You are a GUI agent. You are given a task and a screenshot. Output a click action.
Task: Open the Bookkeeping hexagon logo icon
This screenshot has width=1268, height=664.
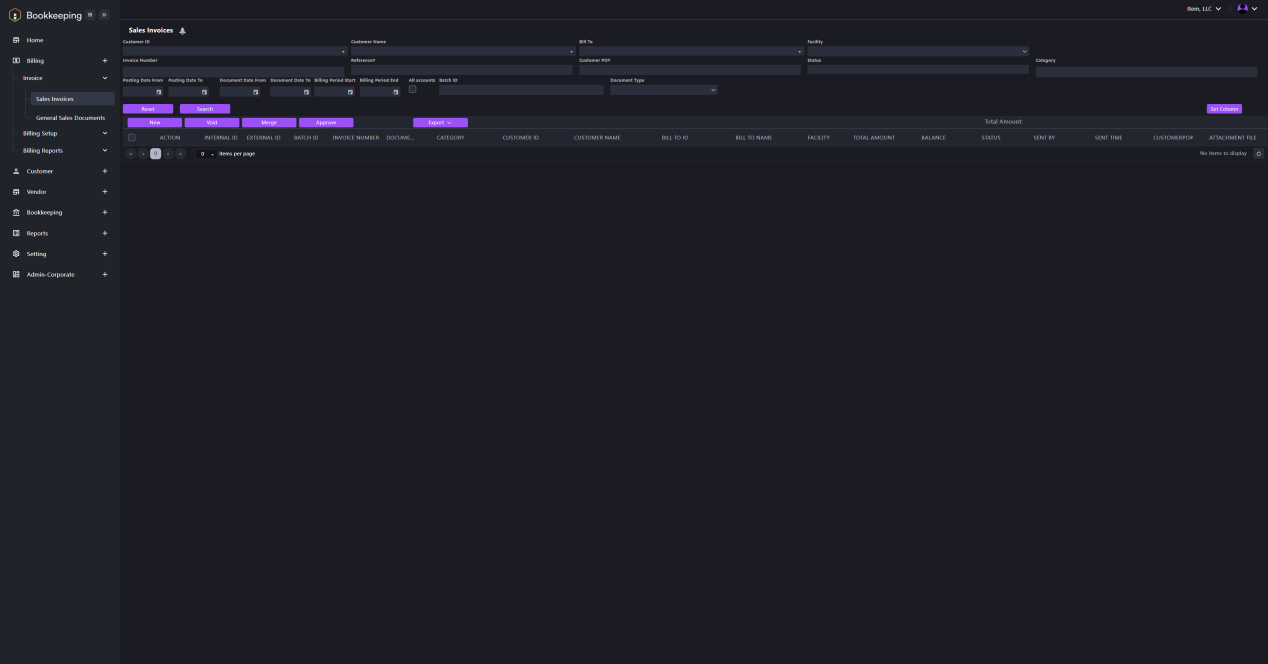(x=15, y=14)
